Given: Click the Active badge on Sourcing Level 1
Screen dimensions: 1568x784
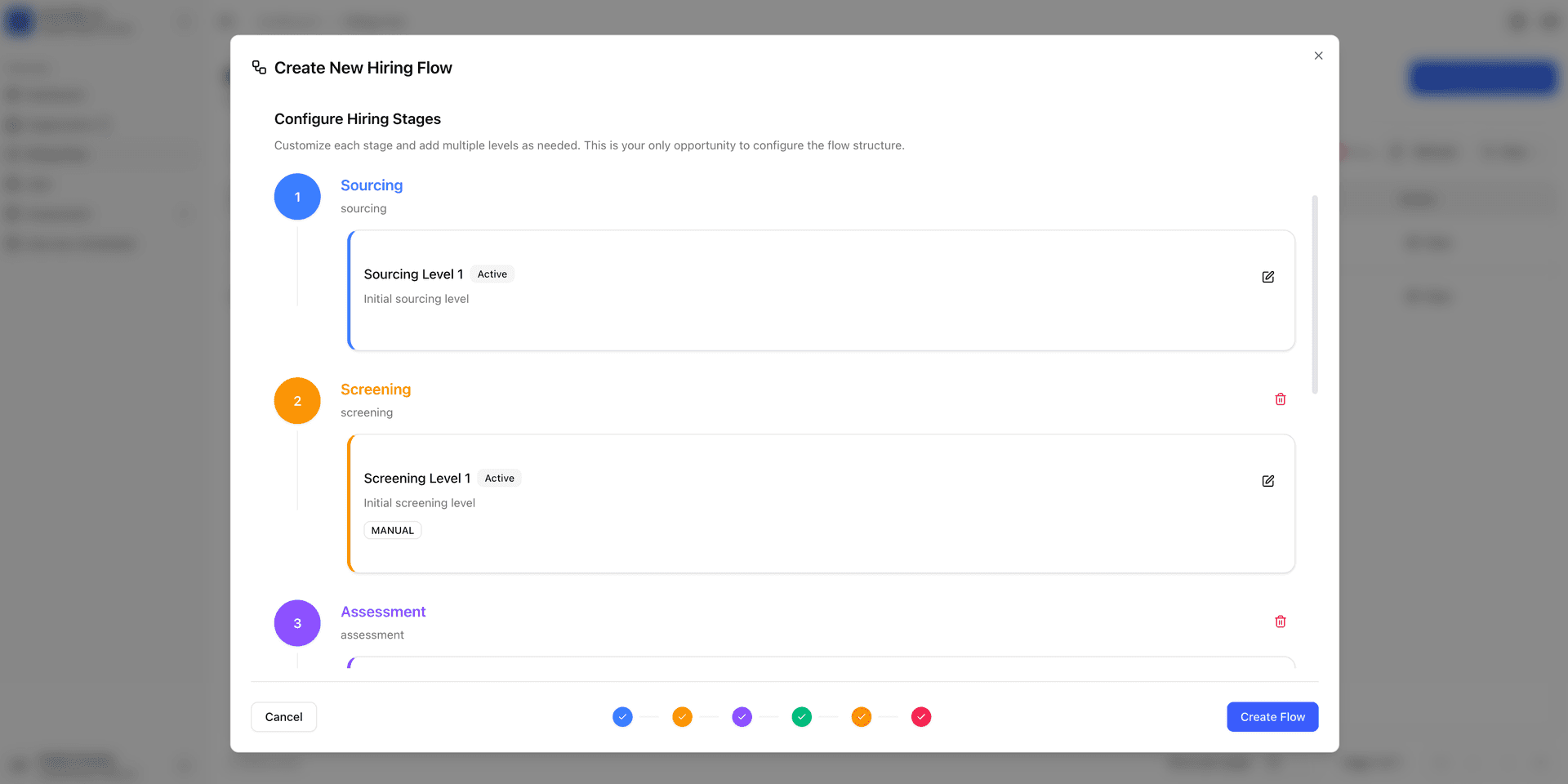Looking at the screenshot, I should point(492,274).
